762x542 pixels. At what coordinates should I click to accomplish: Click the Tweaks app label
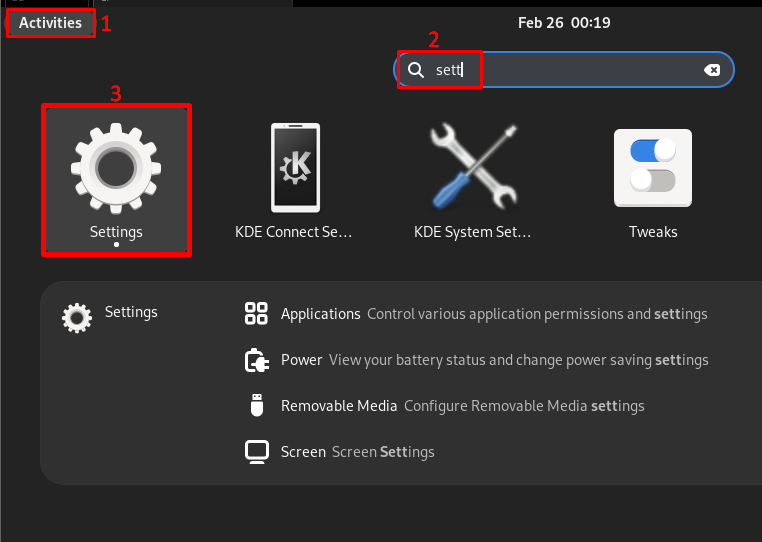(x=653, y=232)
